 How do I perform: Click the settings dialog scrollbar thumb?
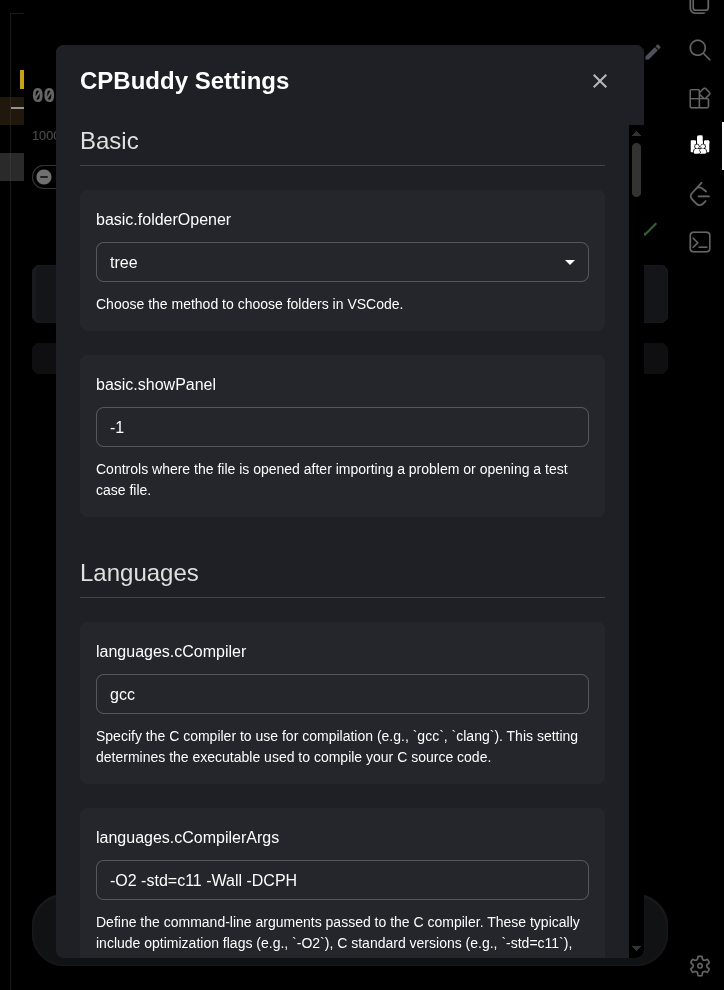pyautogui.click(x=636, y=170)
